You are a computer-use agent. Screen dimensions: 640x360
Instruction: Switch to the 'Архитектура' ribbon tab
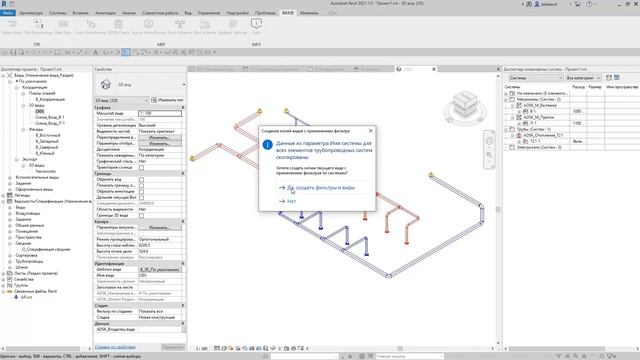pyautogui.click(x=31, y=13)
